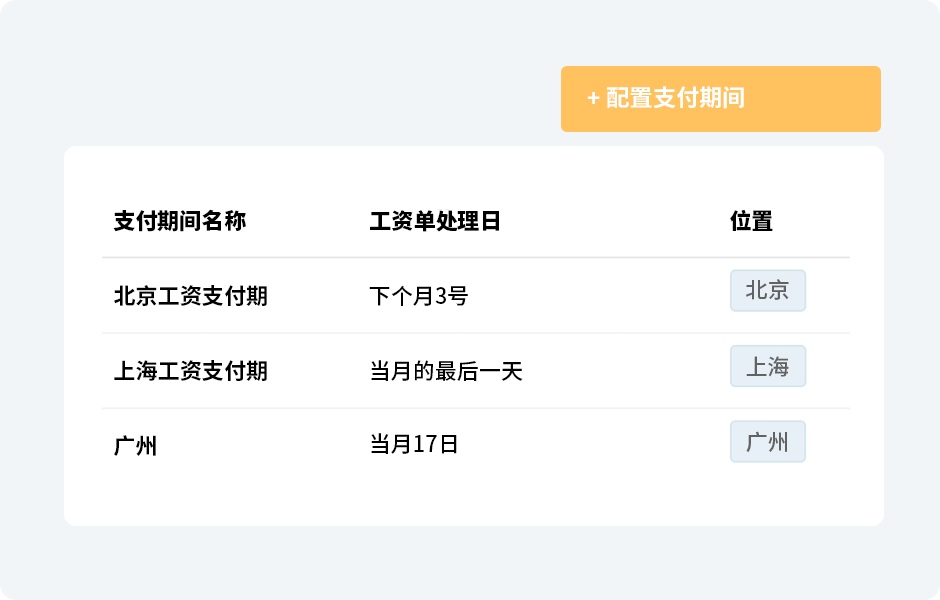Sort by 支付期间名称 column header
Screen dimensions: 940x600
point(180,221)
